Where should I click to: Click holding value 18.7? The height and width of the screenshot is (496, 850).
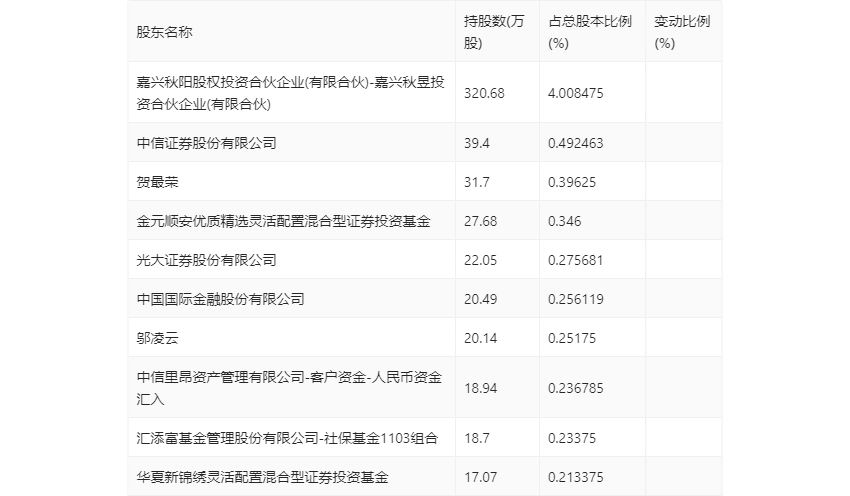[476, 438]
